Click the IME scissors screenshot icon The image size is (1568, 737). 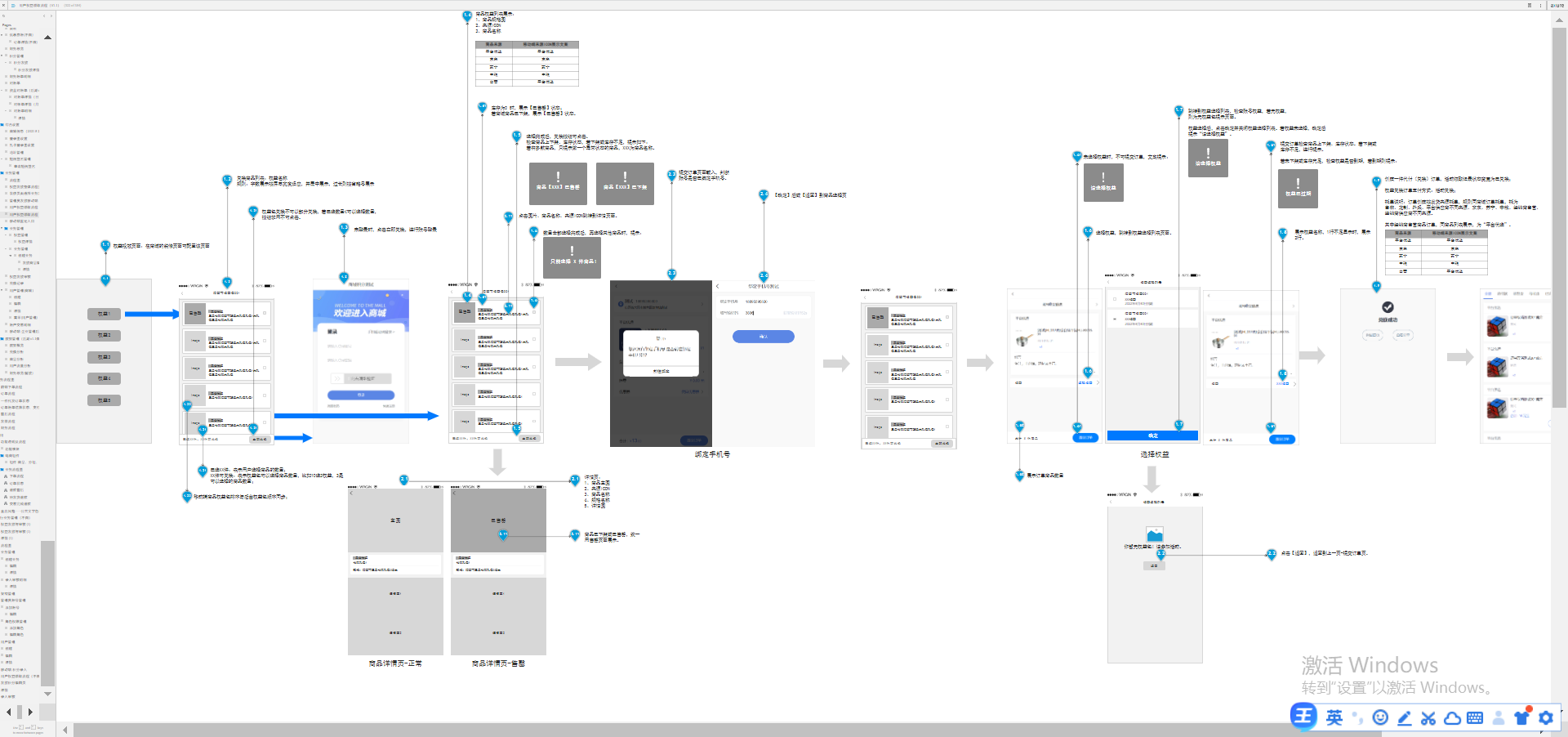(1428, 718)
